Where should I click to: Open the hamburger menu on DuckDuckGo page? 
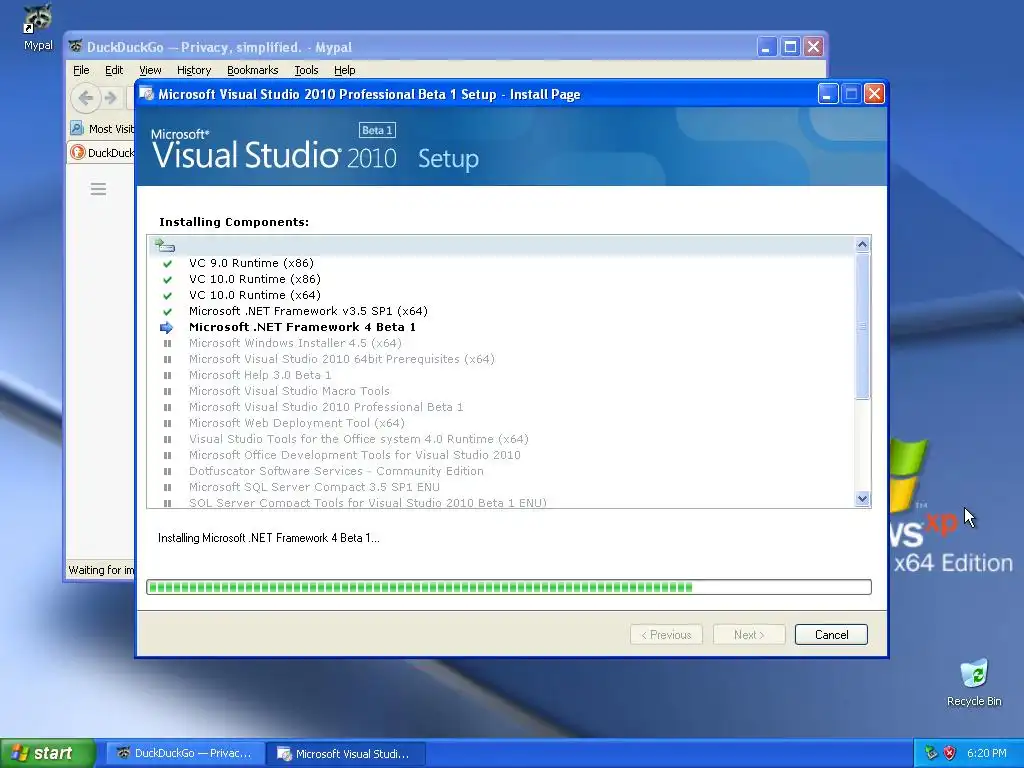99,189
